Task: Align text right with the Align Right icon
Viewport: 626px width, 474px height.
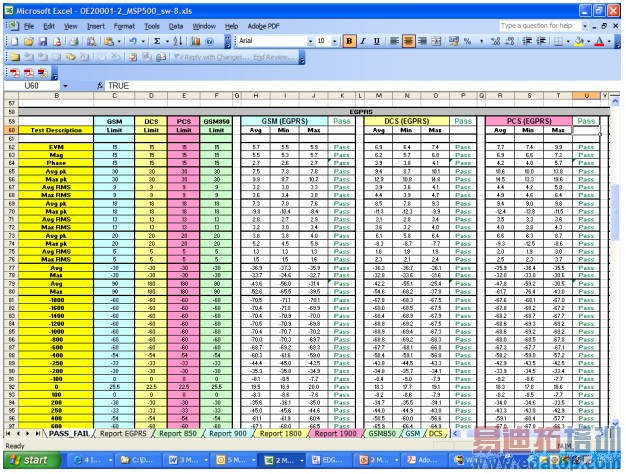Action: coord(422,41)
